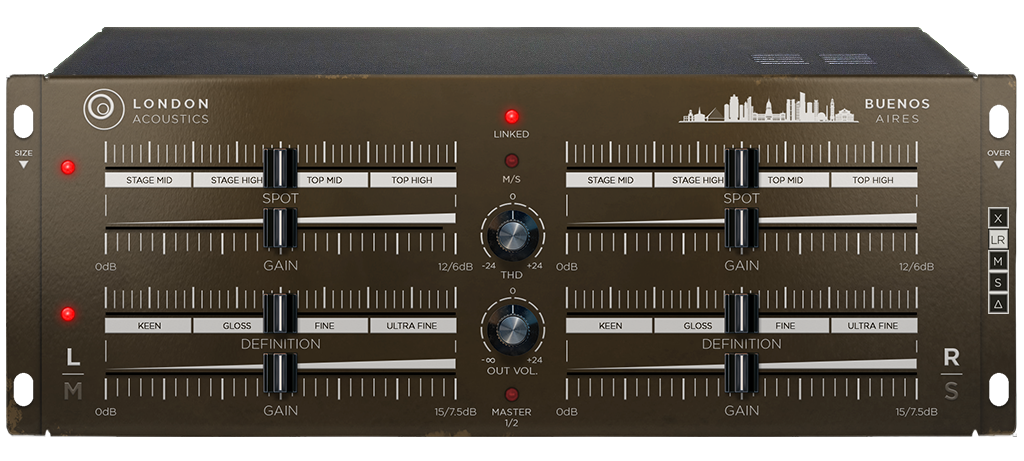Click the OUT VOL. knob

coord(512,328)
